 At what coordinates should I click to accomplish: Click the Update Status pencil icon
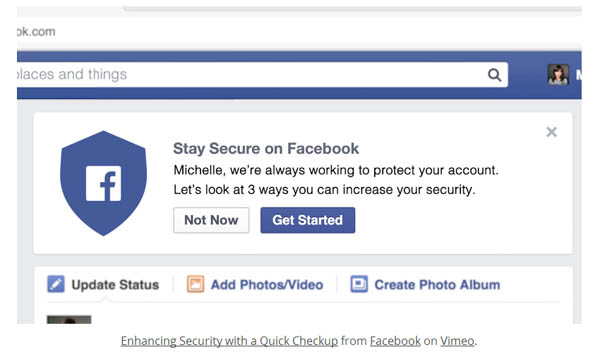pos(56,284)
